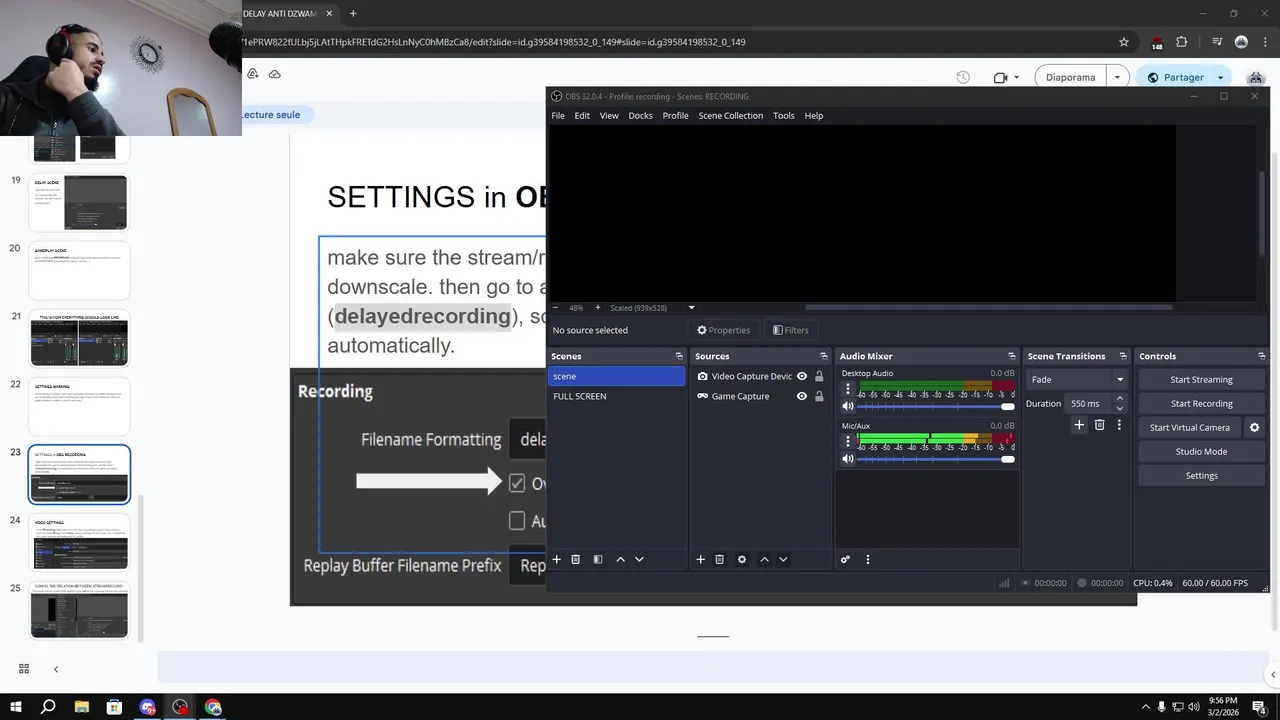Viewport: 1280px width, 720px height.
Task: Remove selected source with trash icon
Action: 719,560
